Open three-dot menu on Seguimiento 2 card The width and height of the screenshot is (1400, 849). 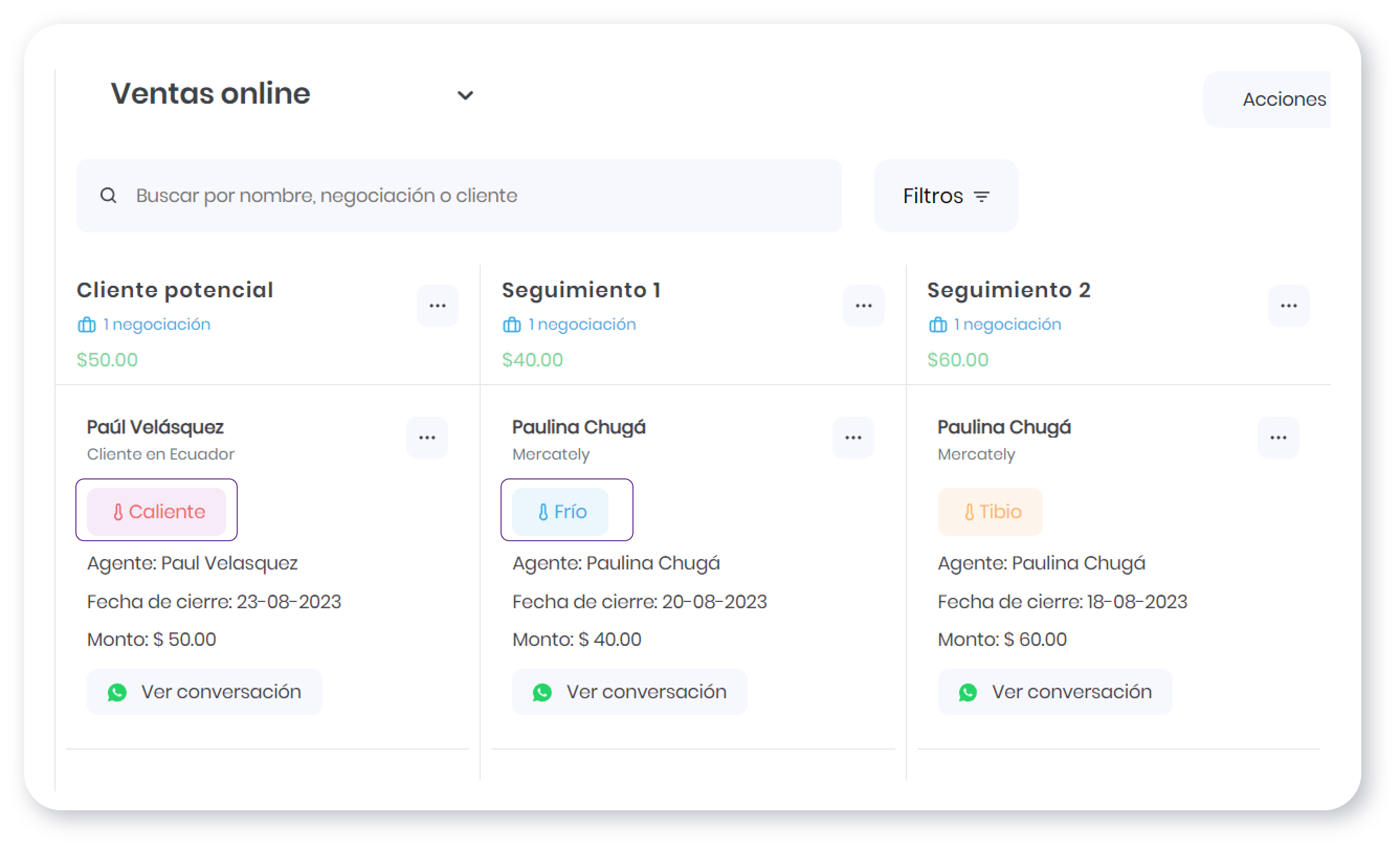(x=1277, y=437)
